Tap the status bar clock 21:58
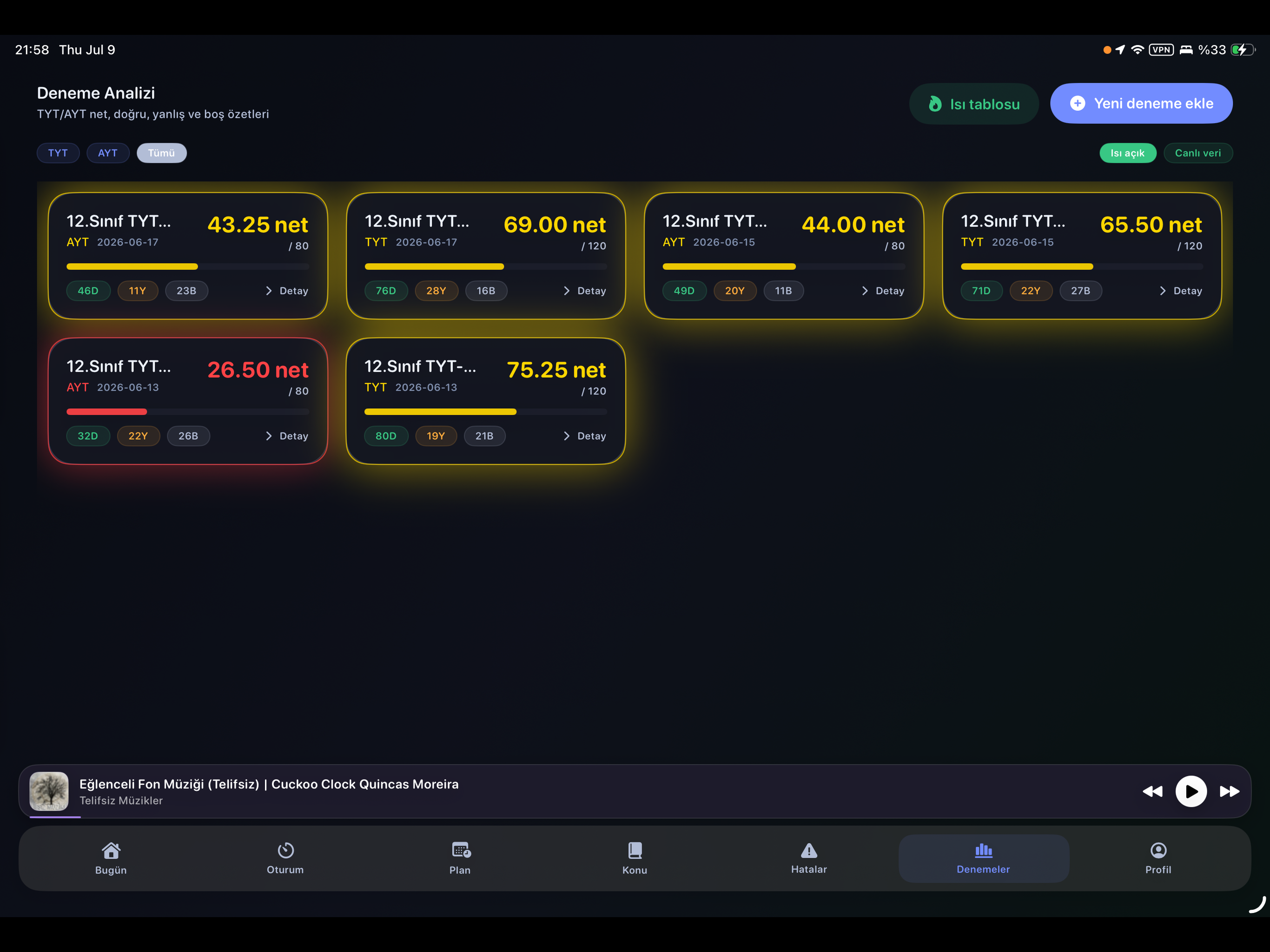 coord(32,50)
